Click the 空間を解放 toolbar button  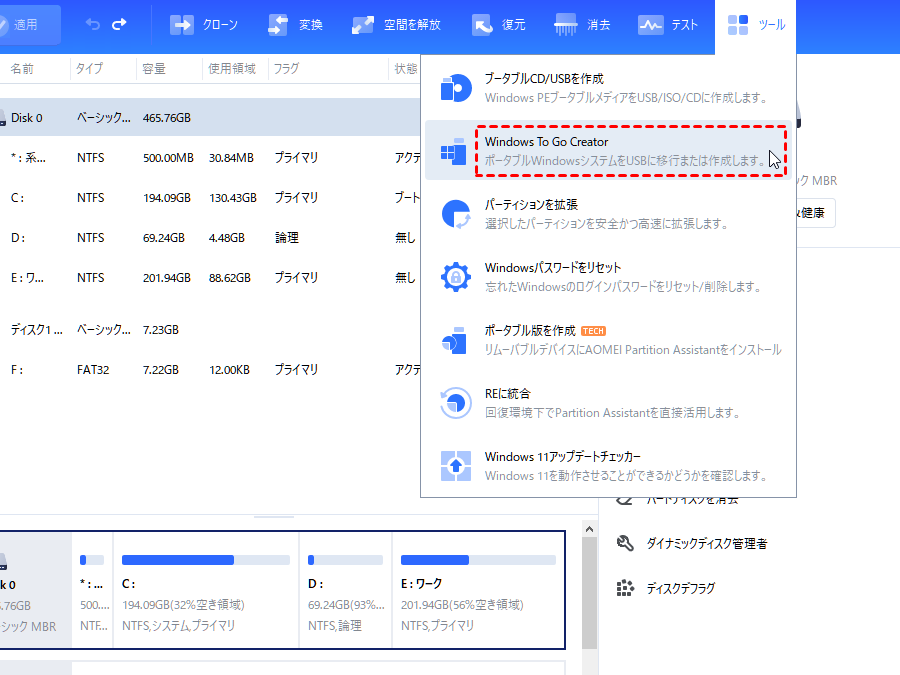tap(396, 25)
